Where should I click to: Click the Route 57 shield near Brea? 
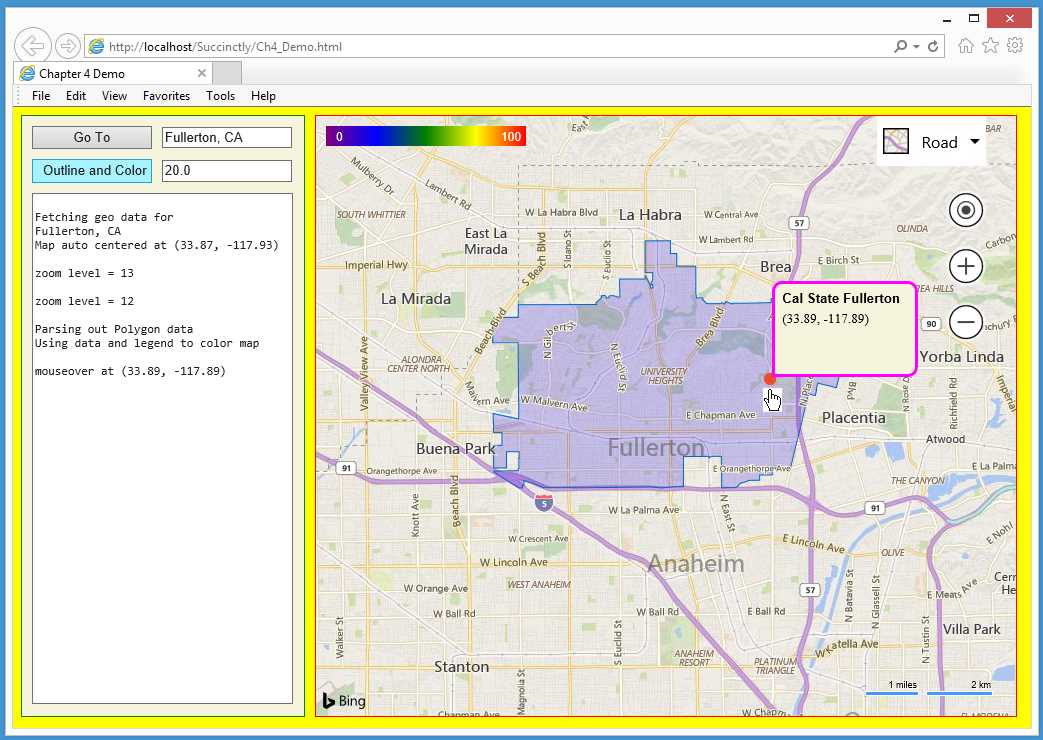pyautogui.click(x=799, y=223)
